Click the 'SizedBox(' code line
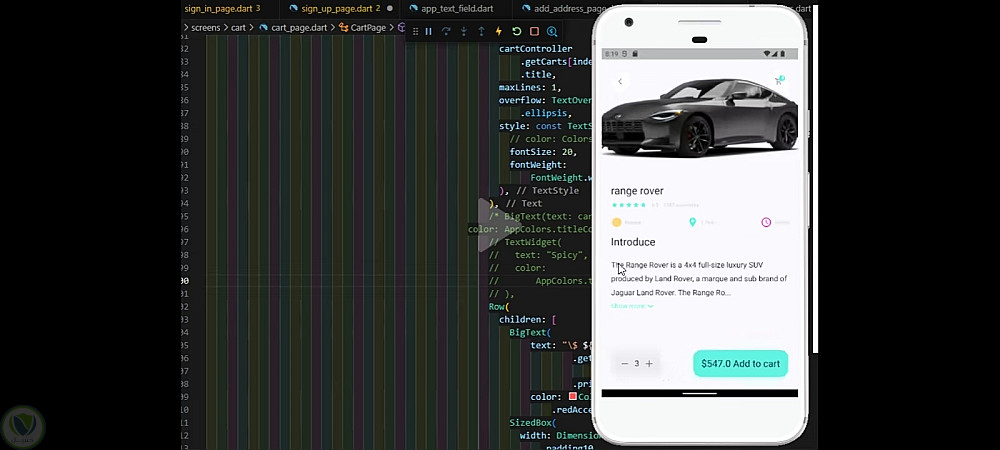The width and height of the screenshot is (1000, 450). (x=533, y=423)
